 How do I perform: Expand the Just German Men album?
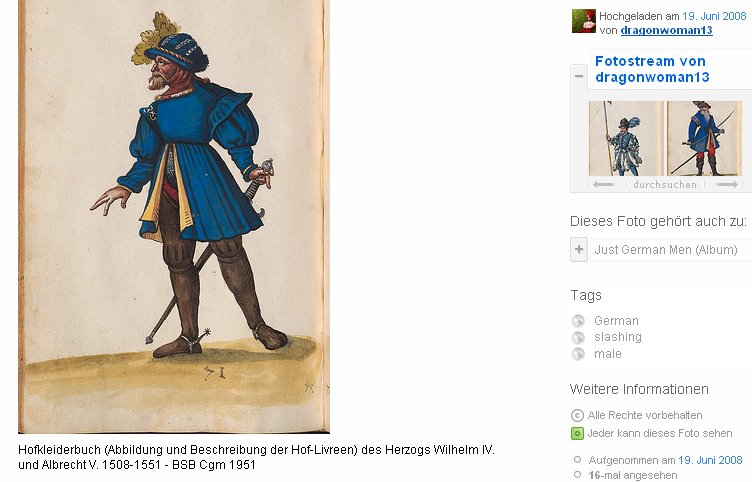579,249
